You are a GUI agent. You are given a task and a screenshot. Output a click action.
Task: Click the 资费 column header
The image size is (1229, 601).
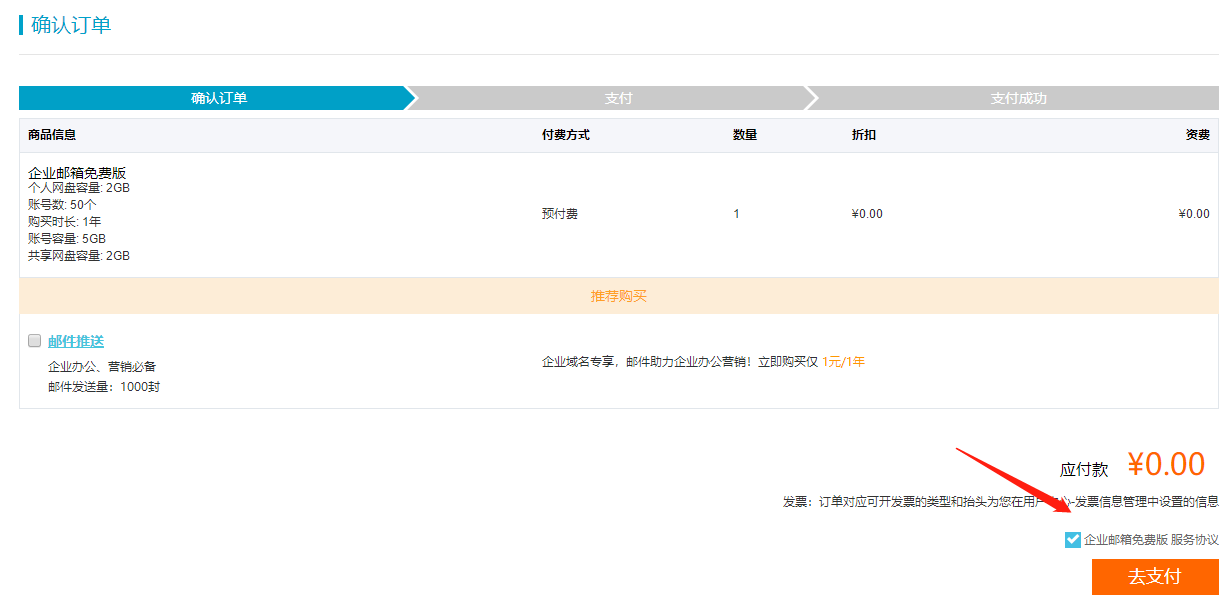click(x=1198, y=135)
